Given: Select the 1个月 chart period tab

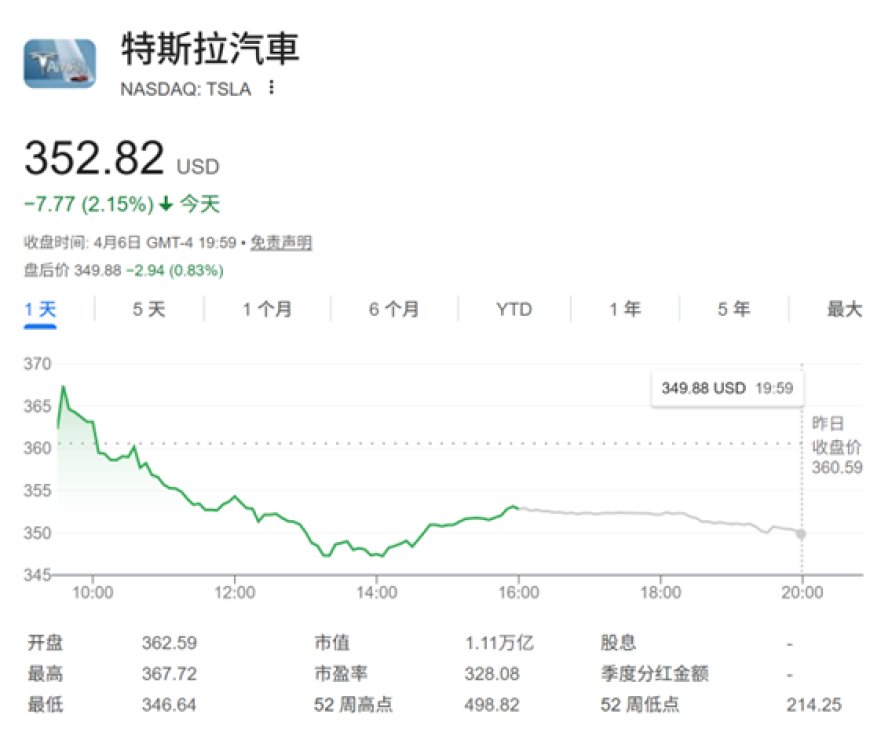Looking at the screenshot, I should [266, 310].
